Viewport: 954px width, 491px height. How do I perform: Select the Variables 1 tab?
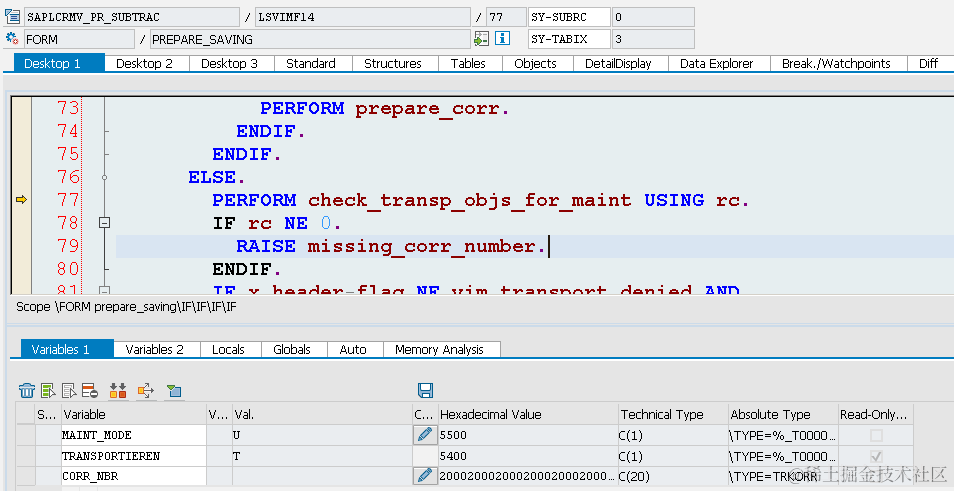68,349
